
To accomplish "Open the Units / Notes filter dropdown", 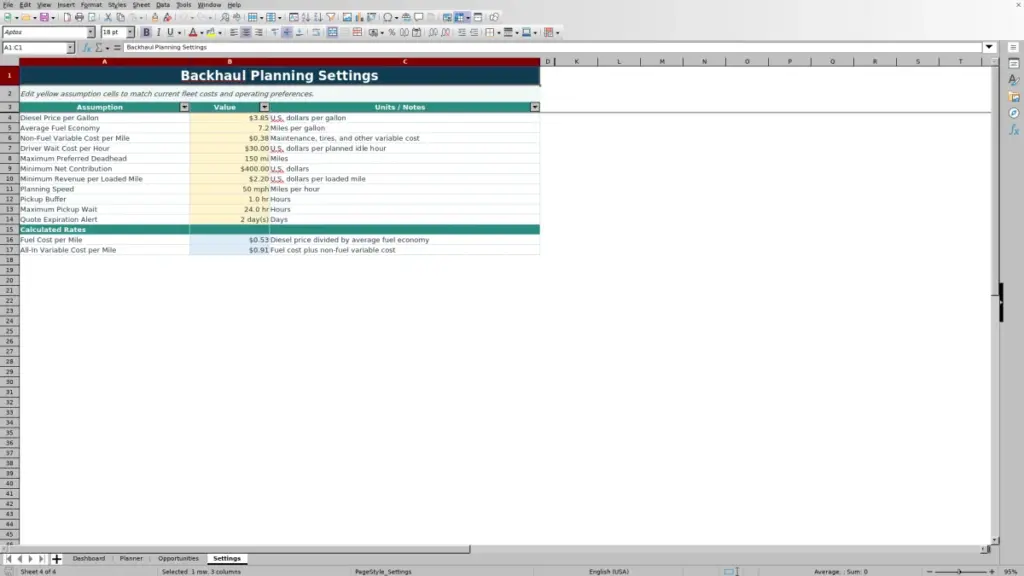I will coord(535,107).
